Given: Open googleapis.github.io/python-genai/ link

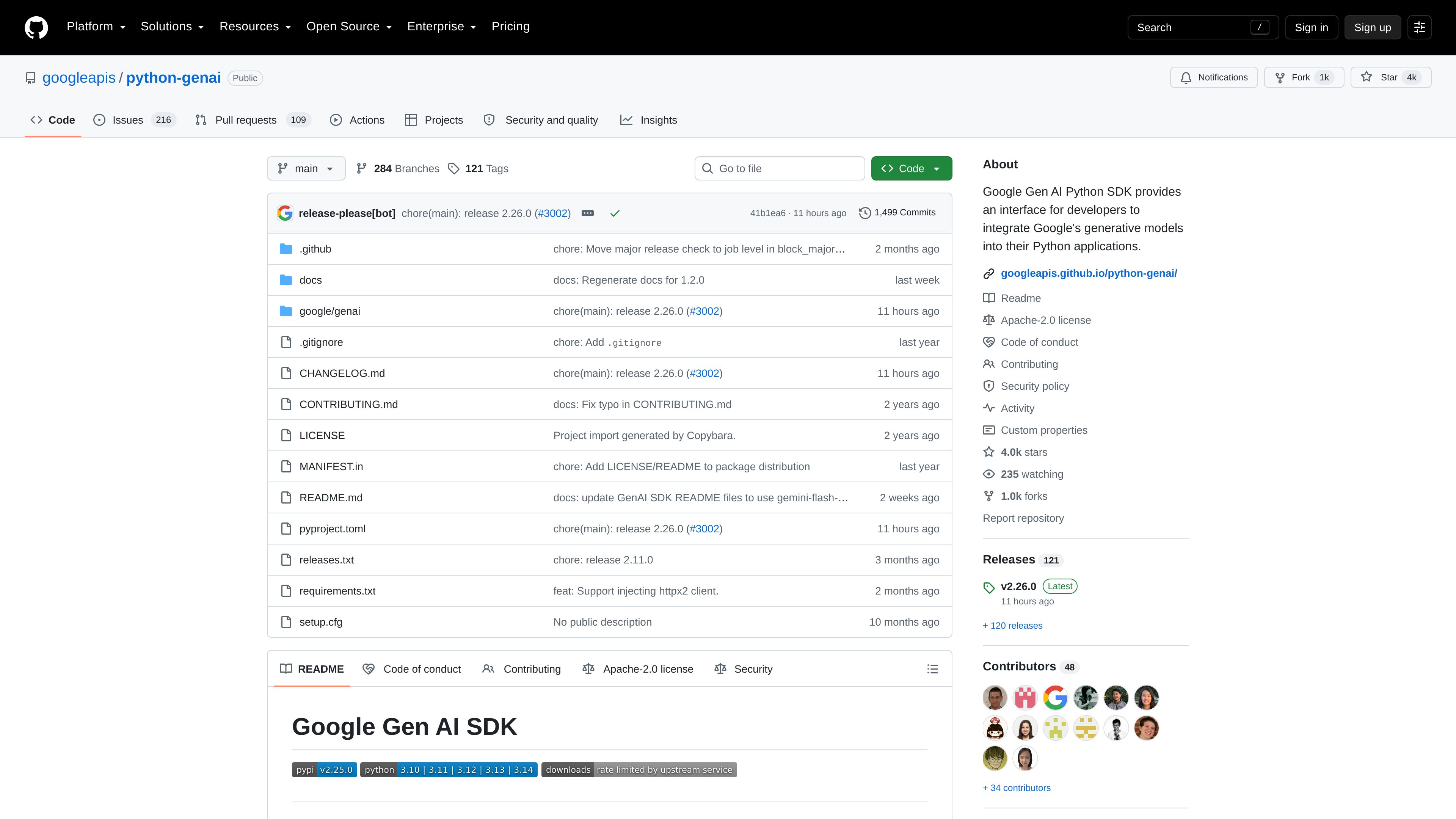Looking at the screenshot, I should pyautogui.click(x=1089, y=273).
